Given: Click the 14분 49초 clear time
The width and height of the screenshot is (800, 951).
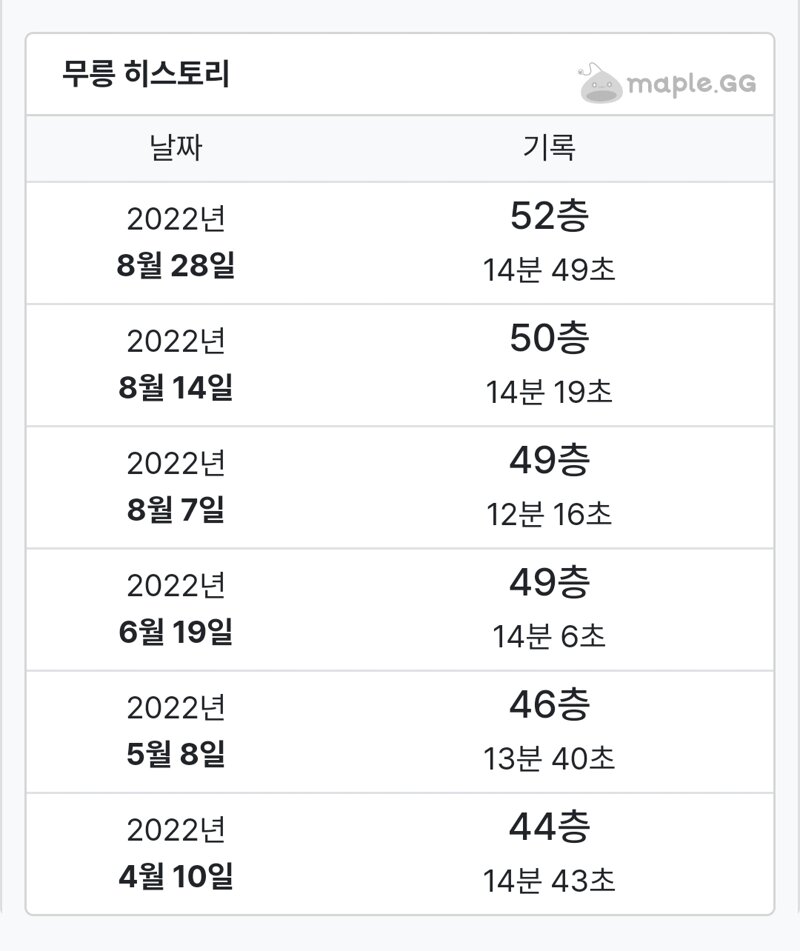Looking at the screenshot, I should [549, 269].
